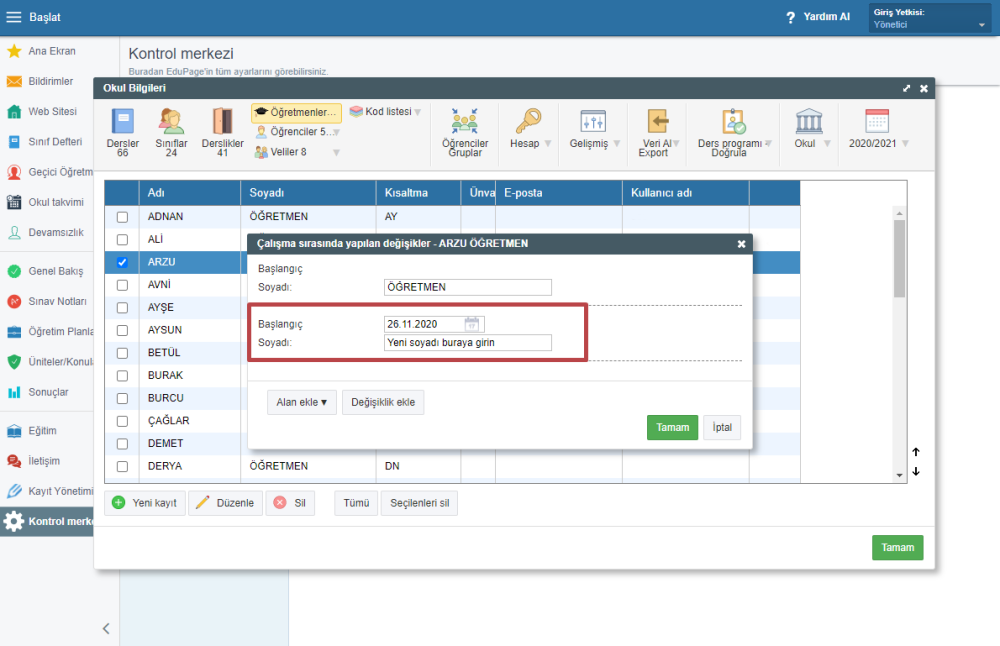
Task: Open the Kod listesi dropdown
Action: pos(386,112)
